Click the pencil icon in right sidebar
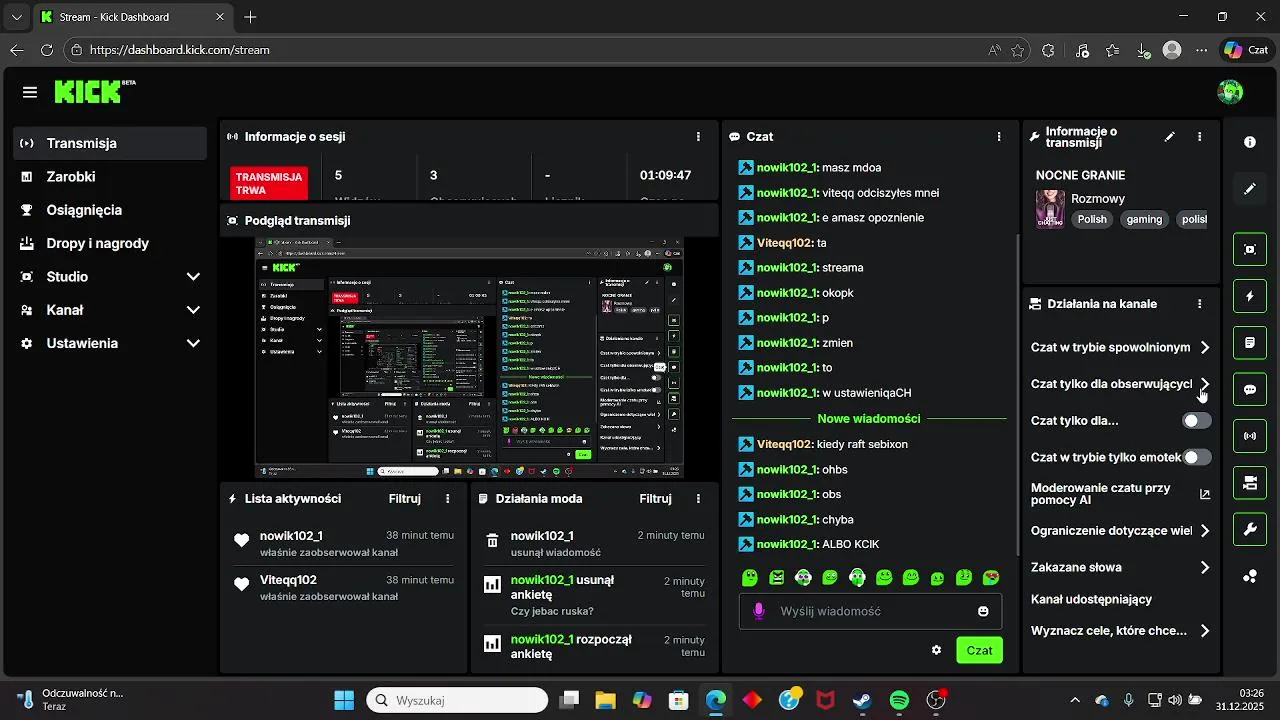 (1250, 189)
